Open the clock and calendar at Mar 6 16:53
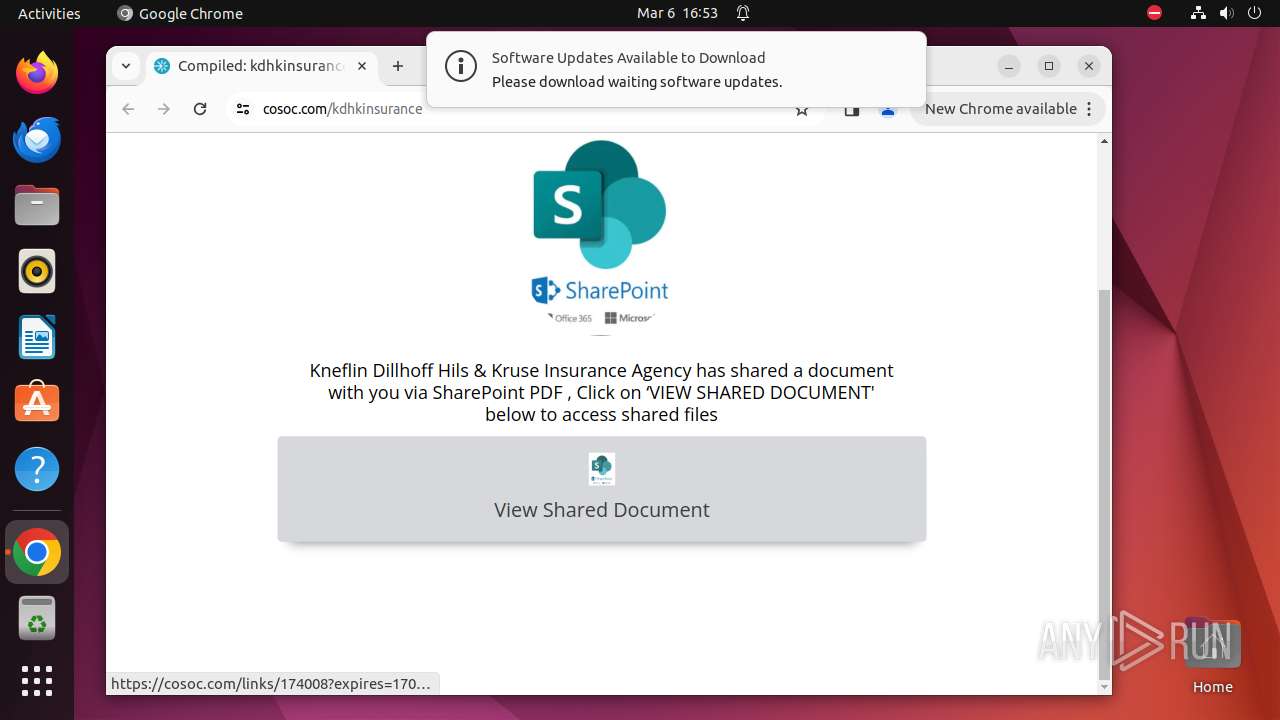Screen dimensions: 1280x720 677,13
